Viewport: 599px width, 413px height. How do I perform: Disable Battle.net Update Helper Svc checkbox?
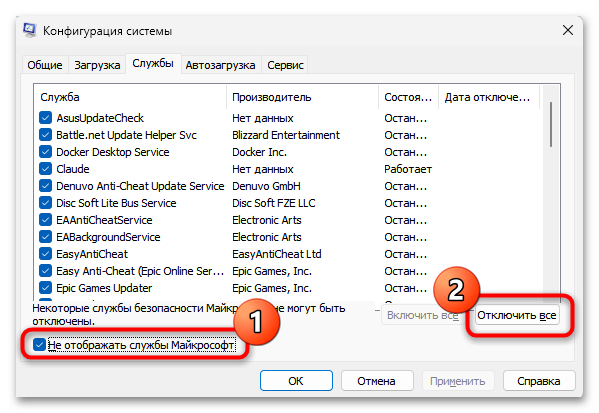pyautogui.click(x=45, y=134)
